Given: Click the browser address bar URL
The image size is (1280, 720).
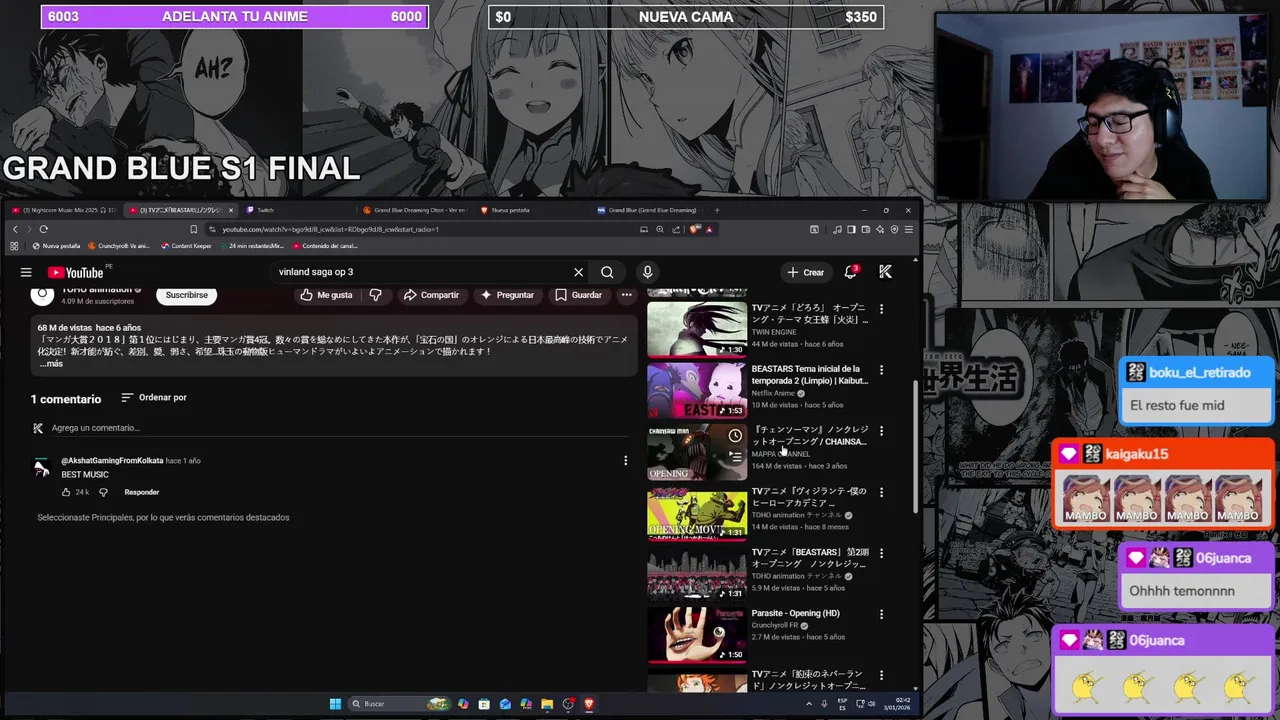Looking at the screenshot, I should 330,229.
